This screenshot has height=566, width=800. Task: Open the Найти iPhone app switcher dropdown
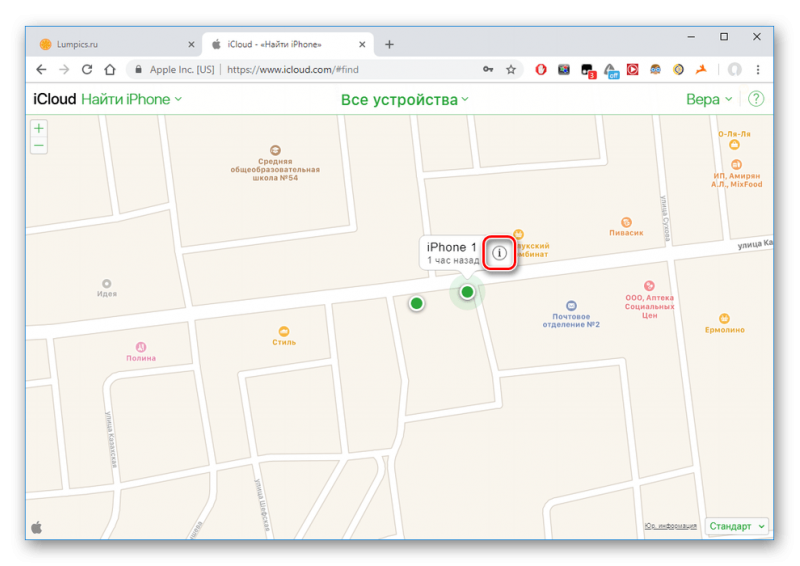point(132,99)
